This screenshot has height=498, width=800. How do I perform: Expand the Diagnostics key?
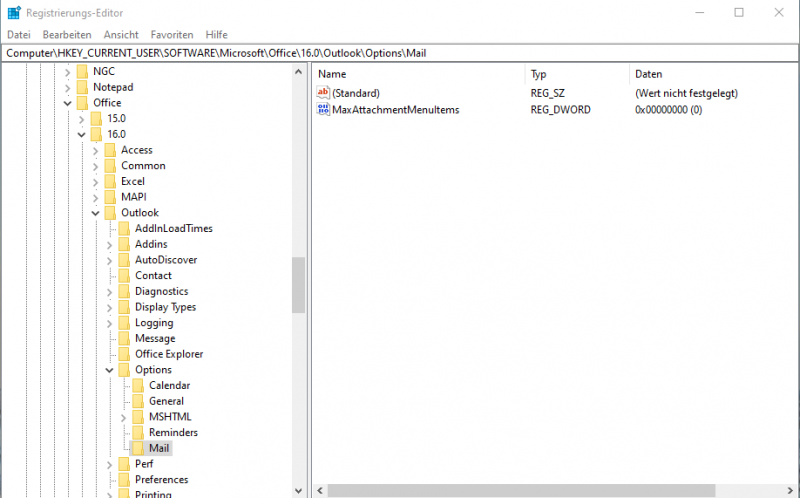tap(109, 292)
